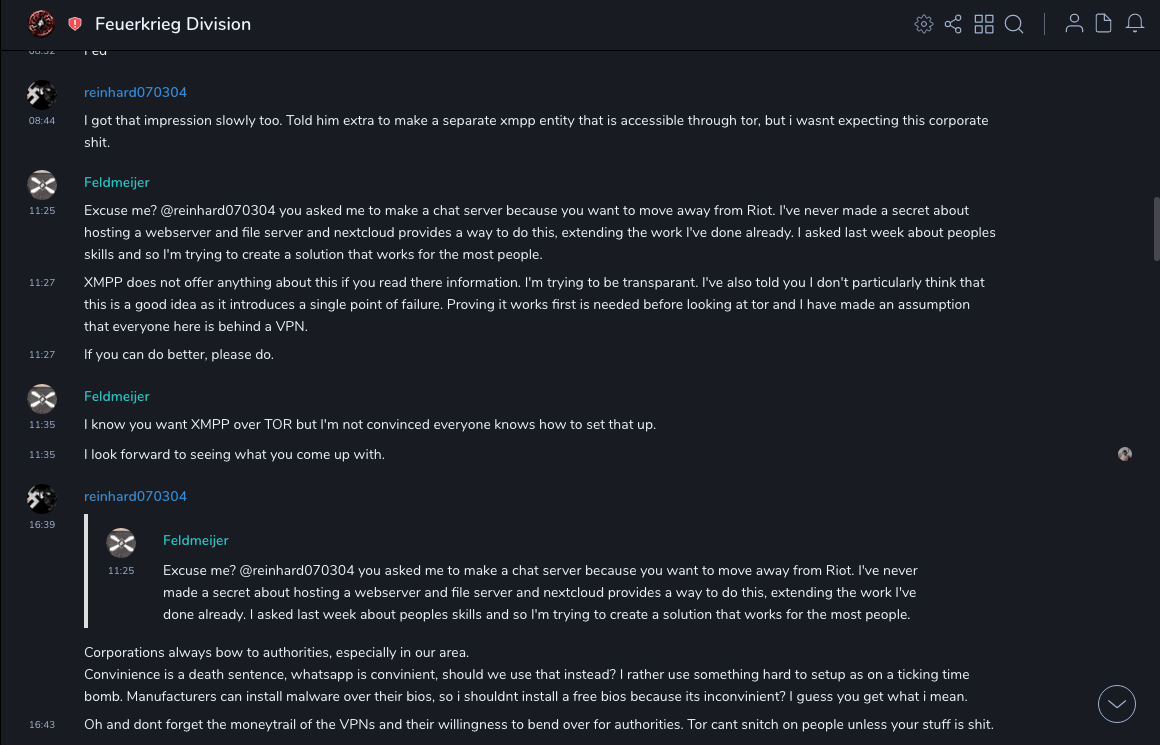
Task: Open room settings gear icon
Action: click(x=924, y=24)
